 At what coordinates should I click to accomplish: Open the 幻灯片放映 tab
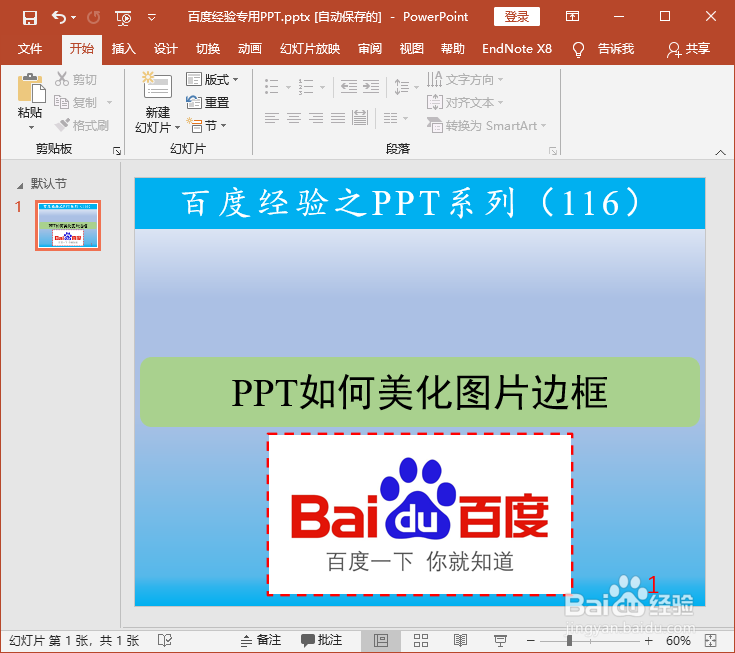(x=310, y=49)
